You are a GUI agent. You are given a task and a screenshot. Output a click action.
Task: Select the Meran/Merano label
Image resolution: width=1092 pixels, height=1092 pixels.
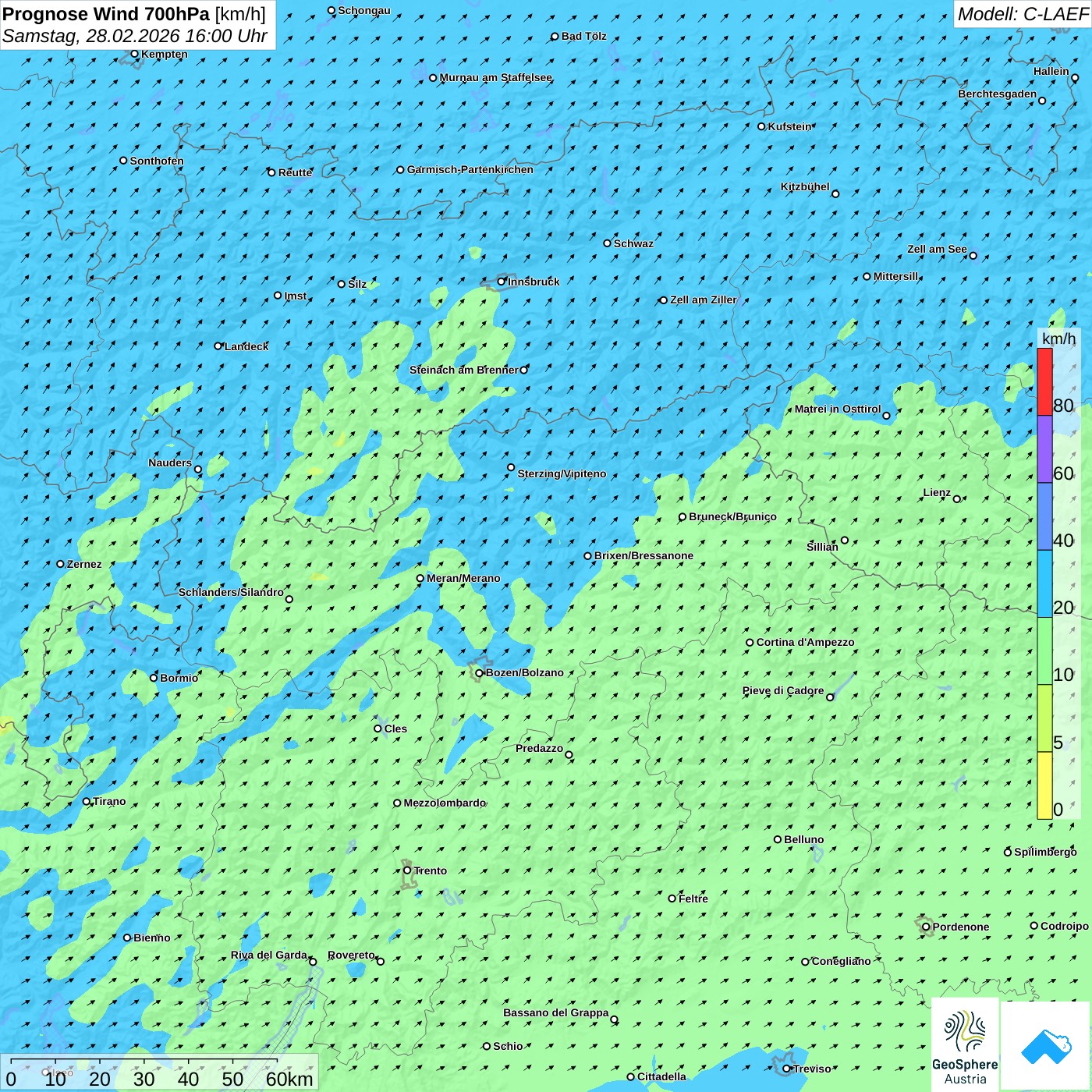point(463,578)
